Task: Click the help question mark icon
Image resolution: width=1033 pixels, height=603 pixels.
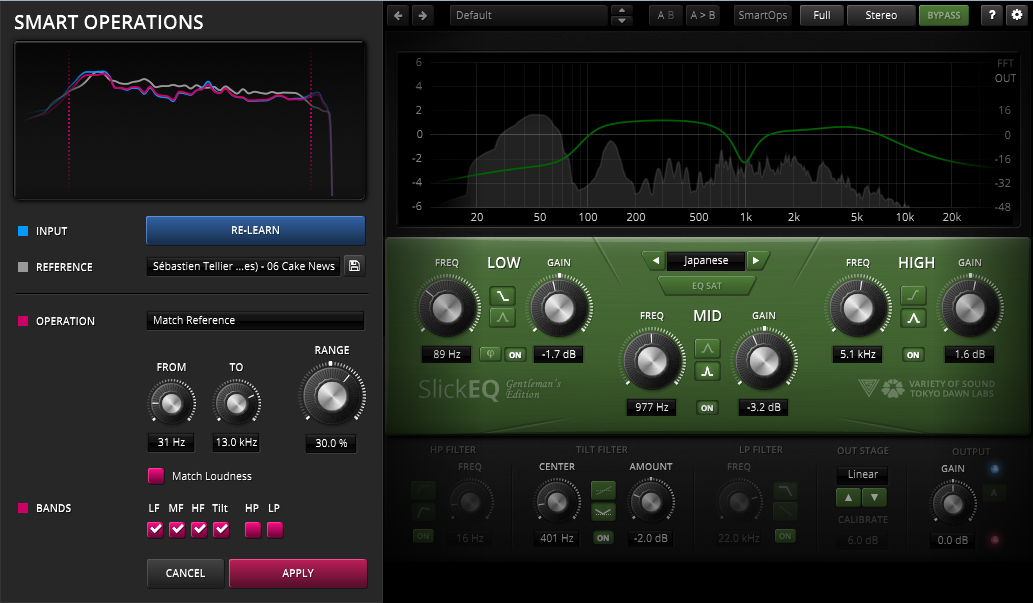Action: click(x=991, y=15)
